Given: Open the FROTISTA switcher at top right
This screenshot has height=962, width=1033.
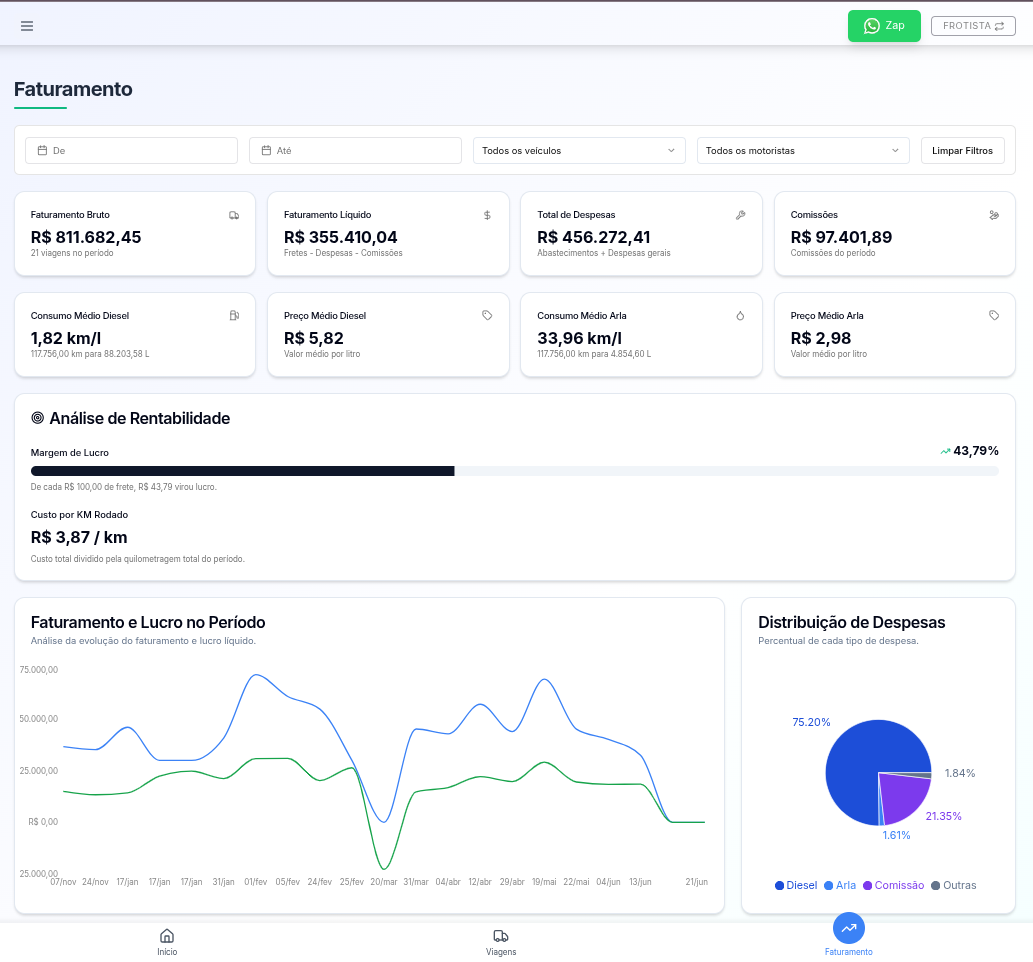Looking at the screenshot, I should pyautogui.click(x=973, y=25).
